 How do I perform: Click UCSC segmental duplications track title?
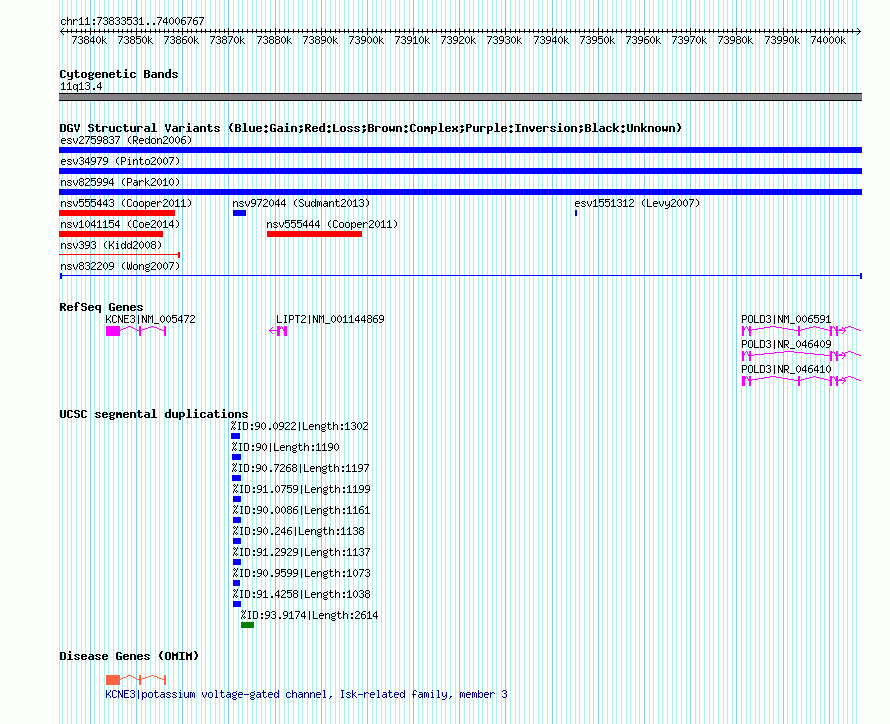pyautogui.click(x=153, y=414)
